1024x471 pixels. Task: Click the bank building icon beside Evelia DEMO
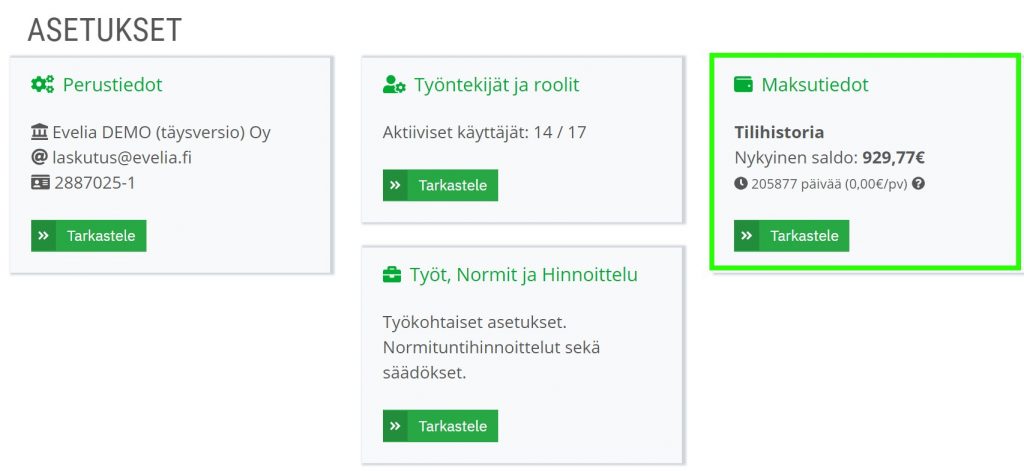click(x=39, y=133)
